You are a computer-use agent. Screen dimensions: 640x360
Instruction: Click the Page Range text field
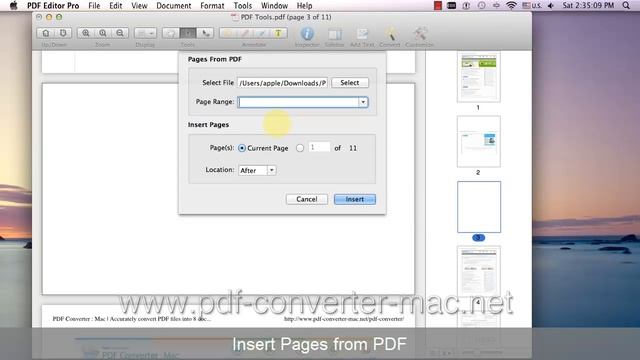coord(298,102)
